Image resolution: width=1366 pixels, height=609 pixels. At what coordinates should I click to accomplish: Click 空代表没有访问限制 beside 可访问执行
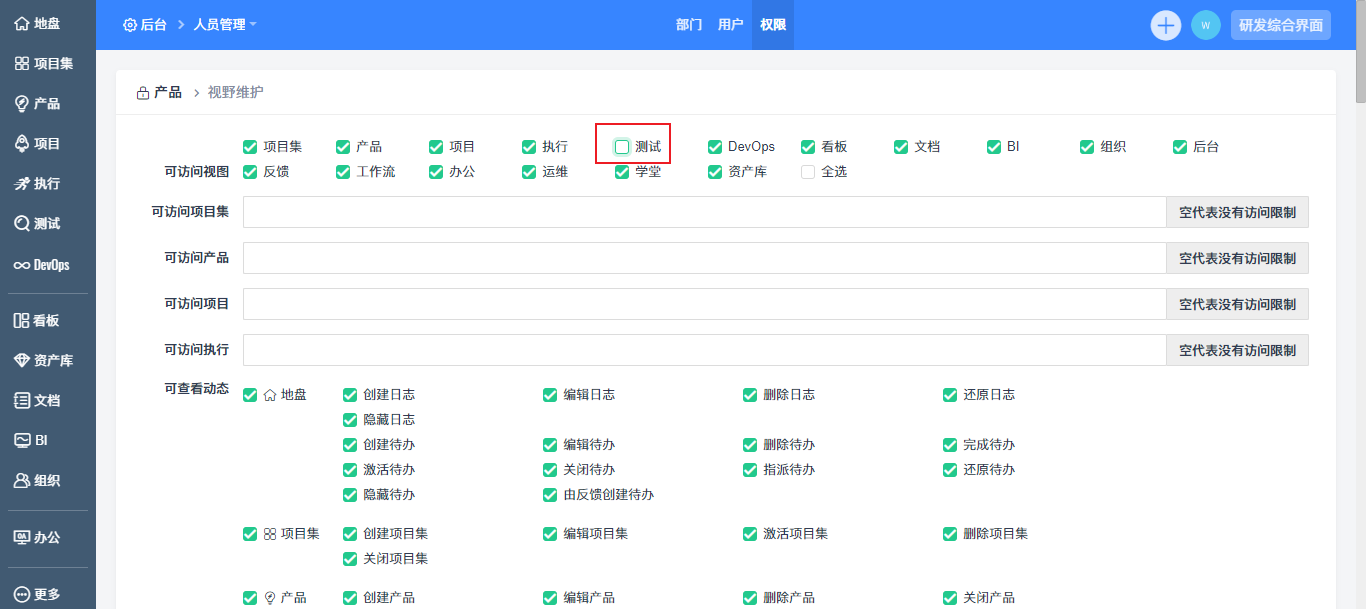1237,350
